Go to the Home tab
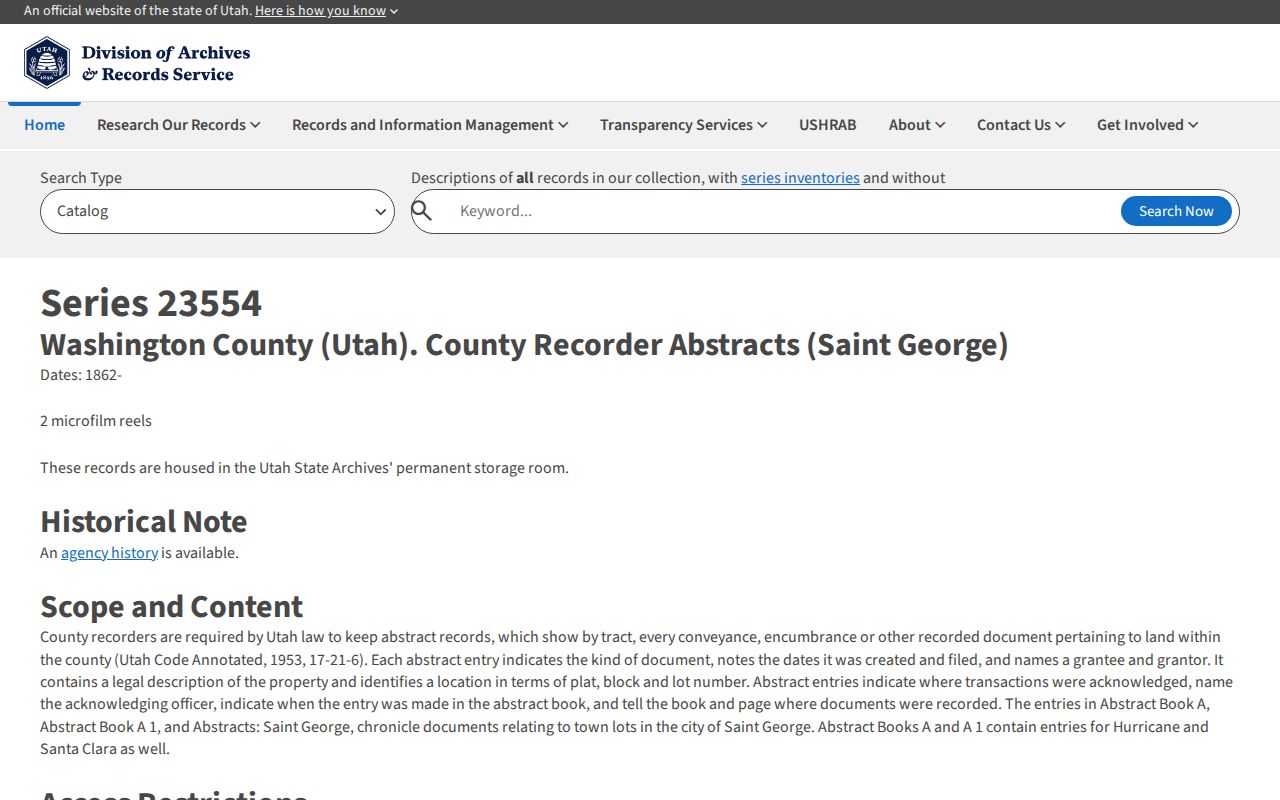 click(45, 125)
